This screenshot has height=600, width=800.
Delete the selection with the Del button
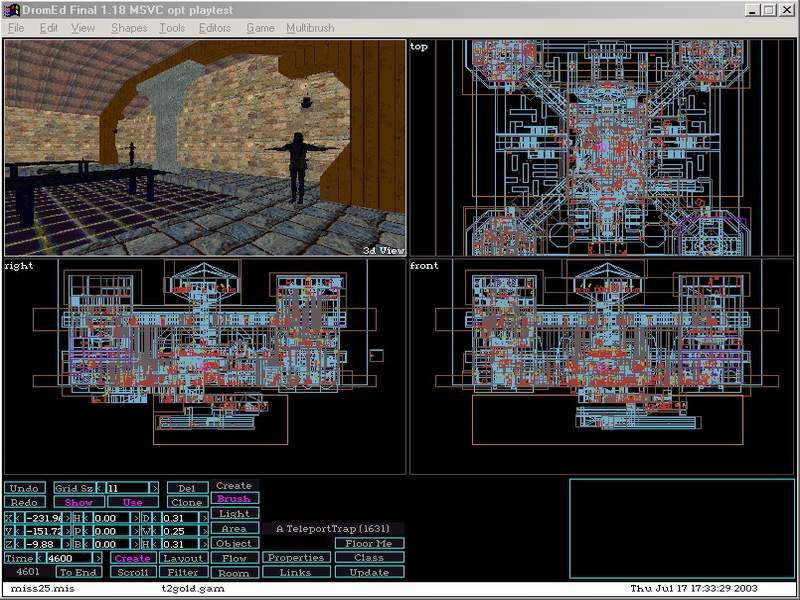click(187, 488)
